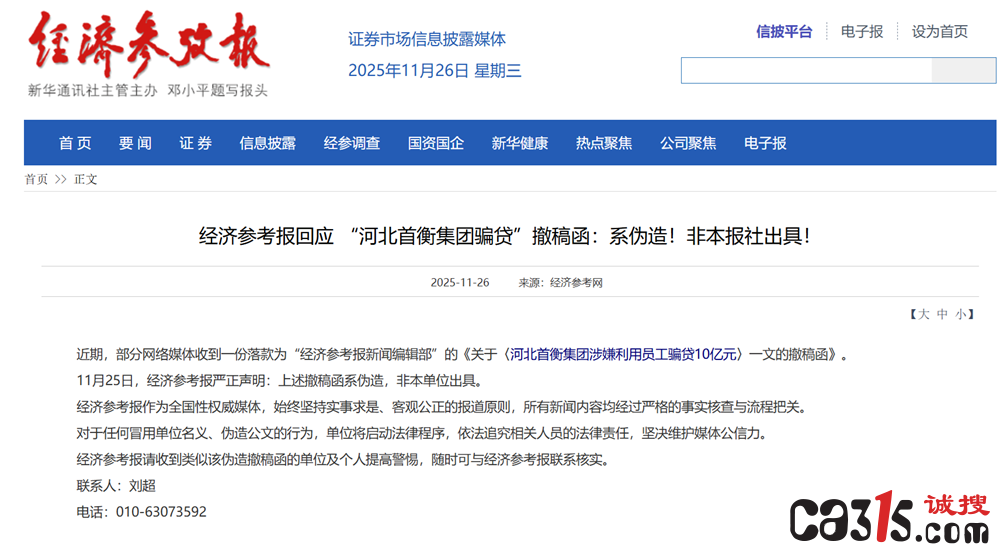
Task: Open the 河北首衡集团涉嫌利用员工骗贷10亿元 article link
Action: [622, 354]
